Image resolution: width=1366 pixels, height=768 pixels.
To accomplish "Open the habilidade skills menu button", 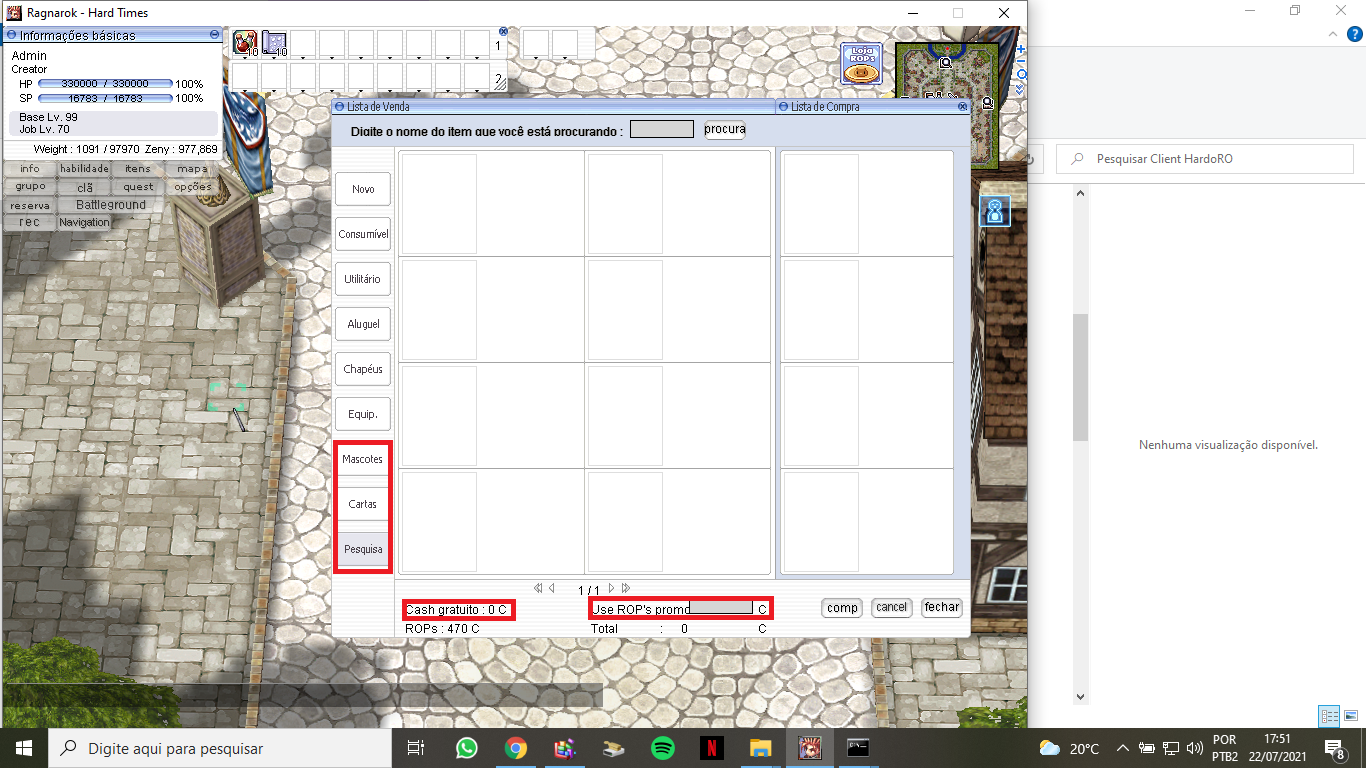I will pos(84,169).
